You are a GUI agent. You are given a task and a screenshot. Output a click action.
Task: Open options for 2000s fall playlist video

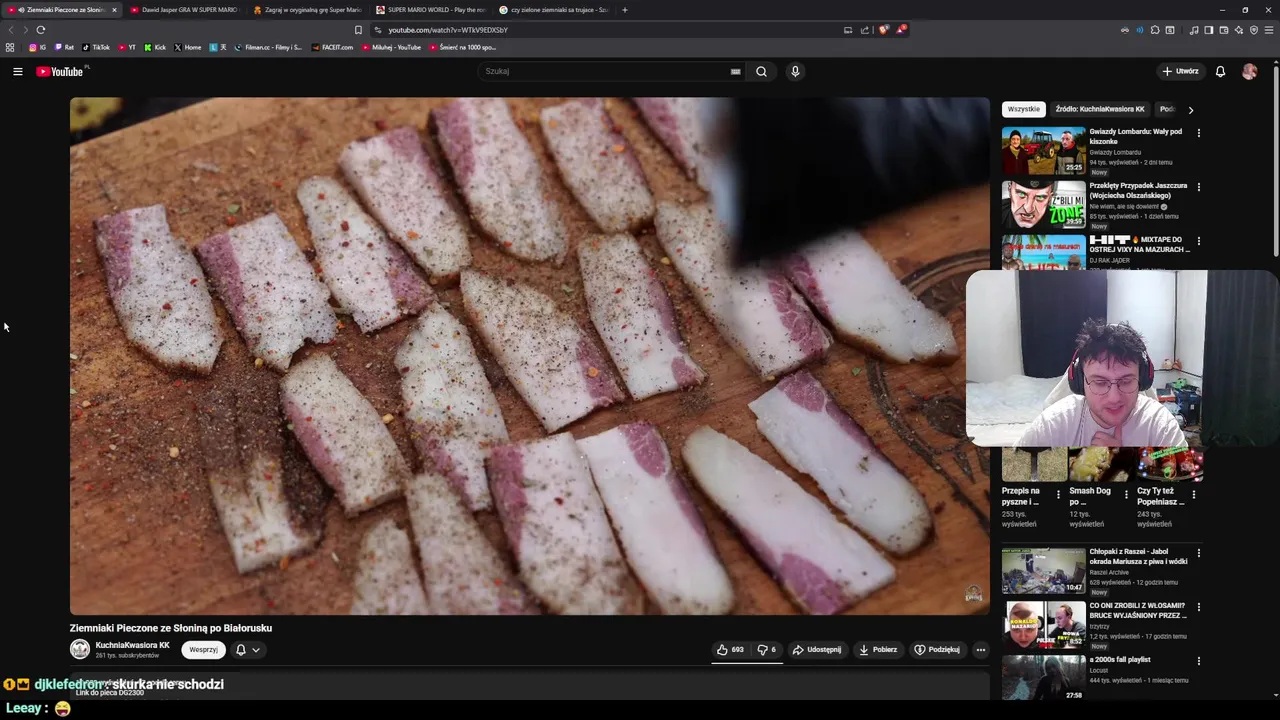click(1198, 661)
